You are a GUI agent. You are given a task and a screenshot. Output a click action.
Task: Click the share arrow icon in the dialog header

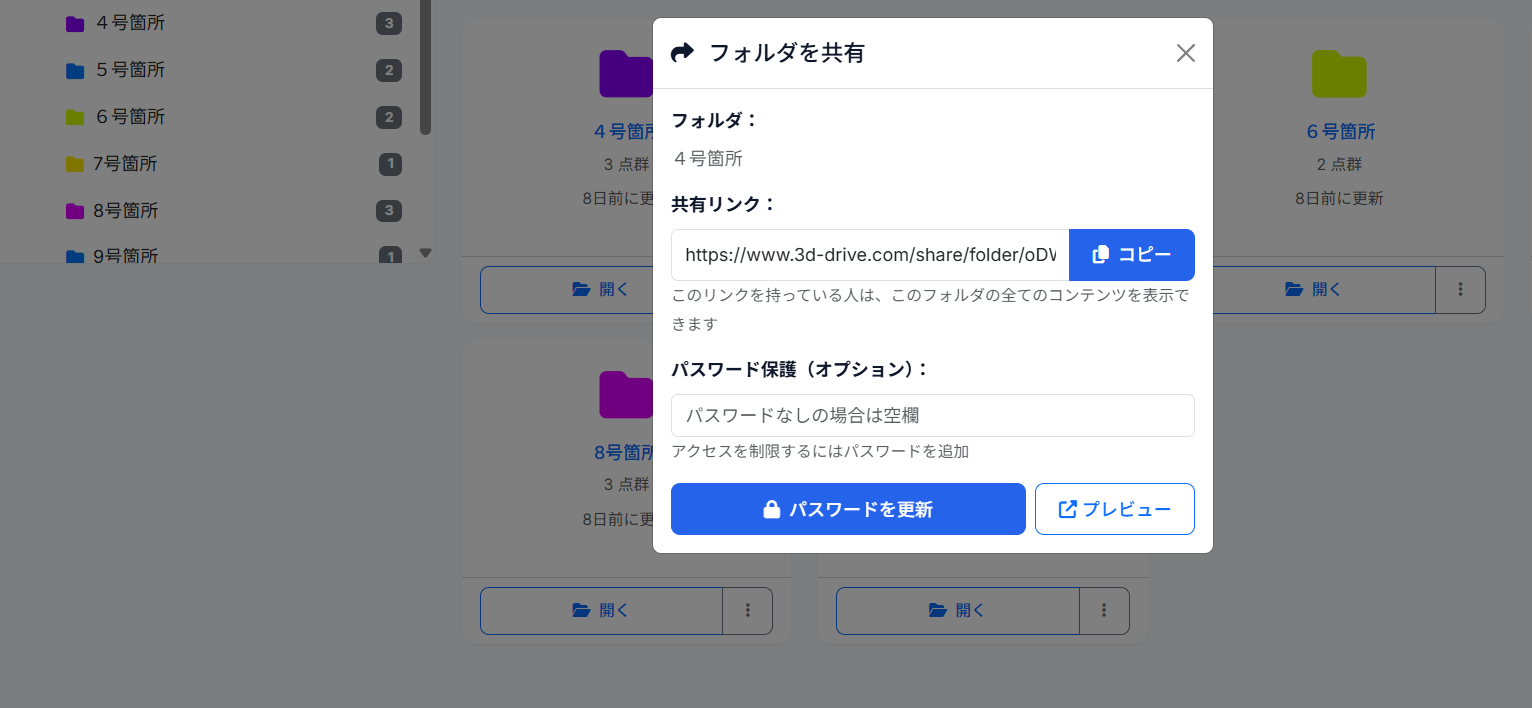tap(681, 52)
